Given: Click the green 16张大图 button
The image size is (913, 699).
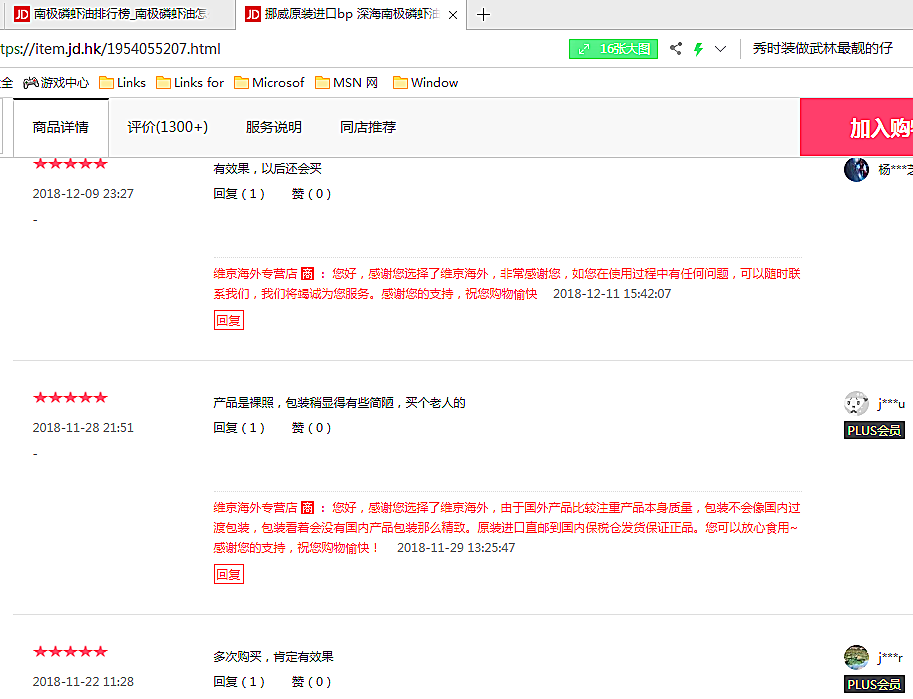Looking at the screenshot, I should pos(613,49).
